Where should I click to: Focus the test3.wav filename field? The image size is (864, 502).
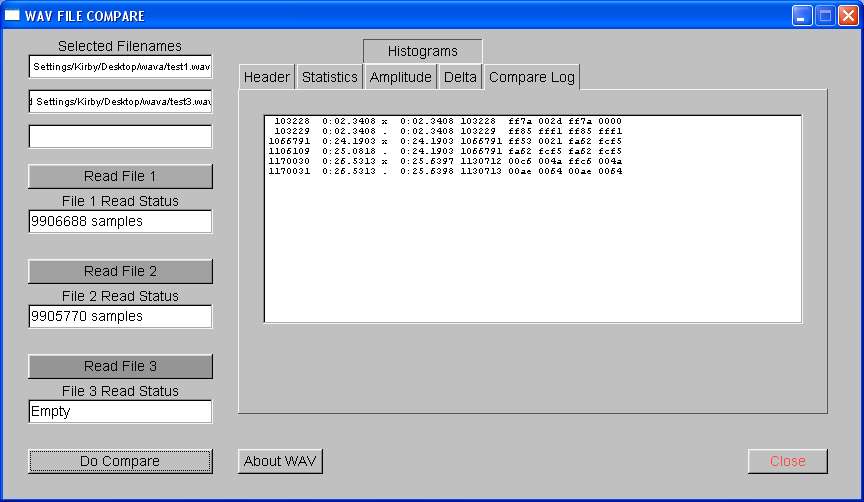tap(120, 102)
